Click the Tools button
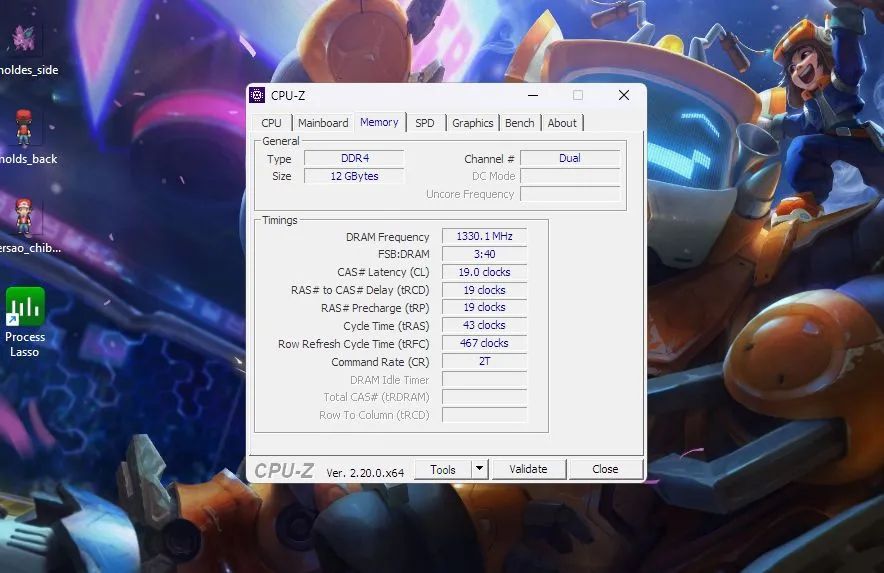The width and height of the screenshot is (884, 573). coord(443,469)
